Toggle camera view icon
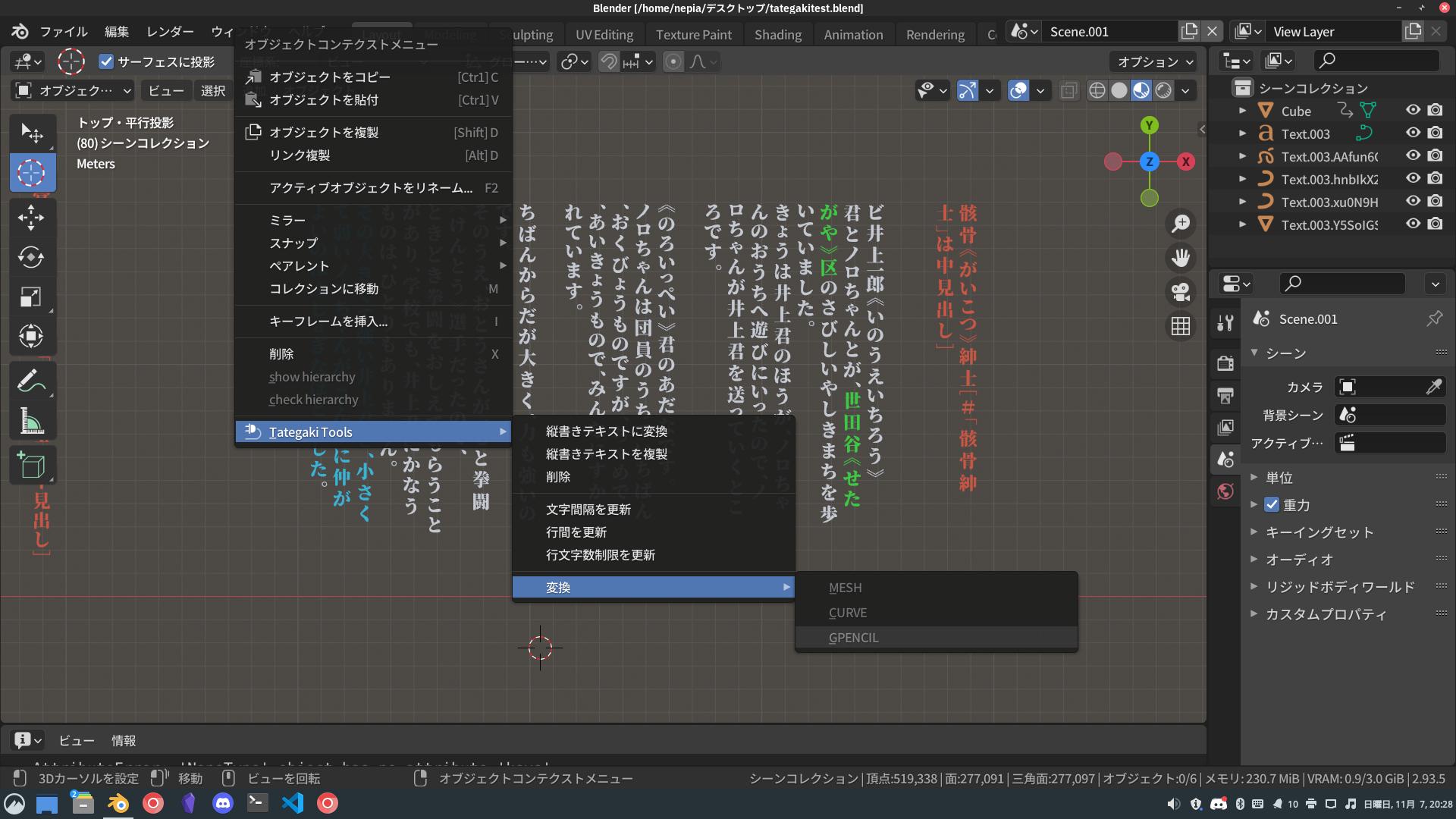 [x=1181, y=292]
